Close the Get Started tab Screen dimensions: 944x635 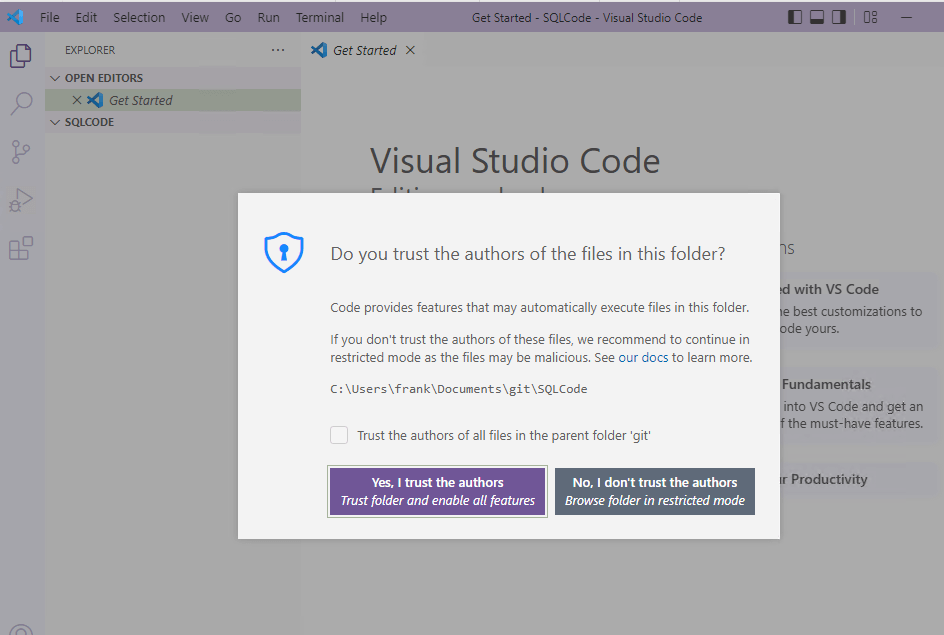click(x=410, y=50)
